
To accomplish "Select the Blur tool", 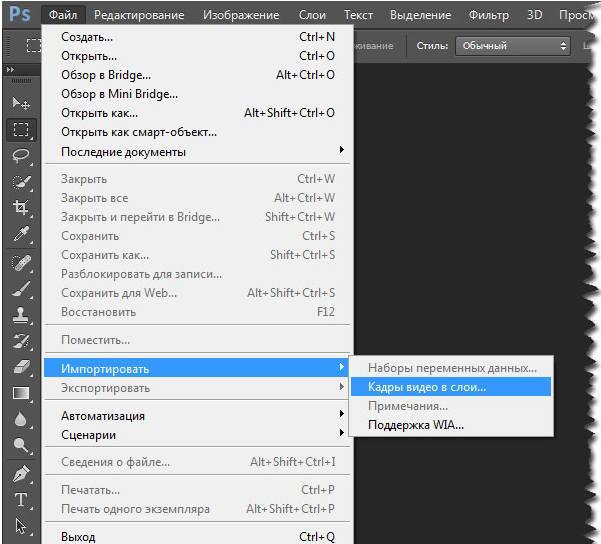I will click(x=21, y=419).
